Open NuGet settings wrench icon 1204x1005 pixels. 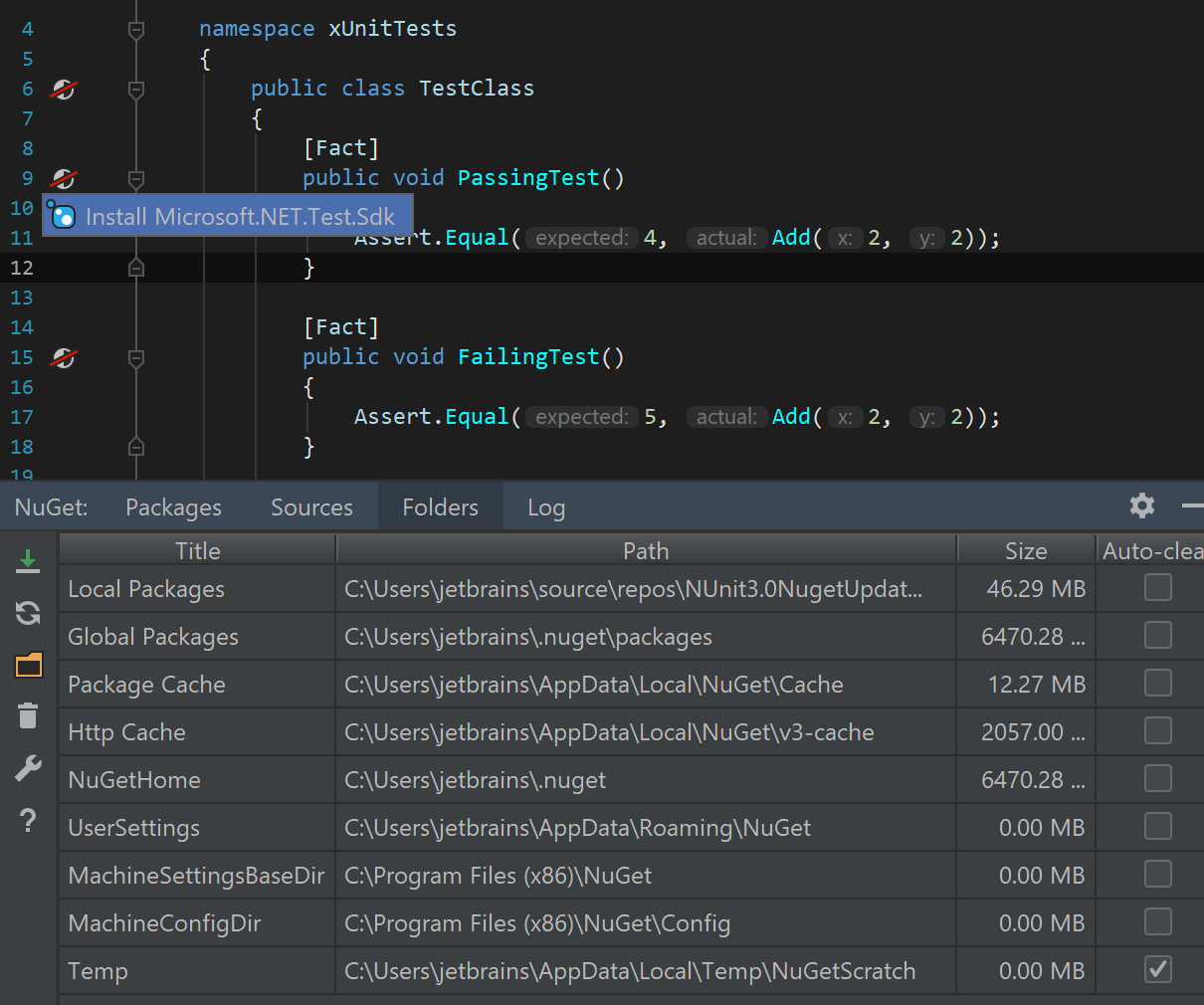coord(28,768)
